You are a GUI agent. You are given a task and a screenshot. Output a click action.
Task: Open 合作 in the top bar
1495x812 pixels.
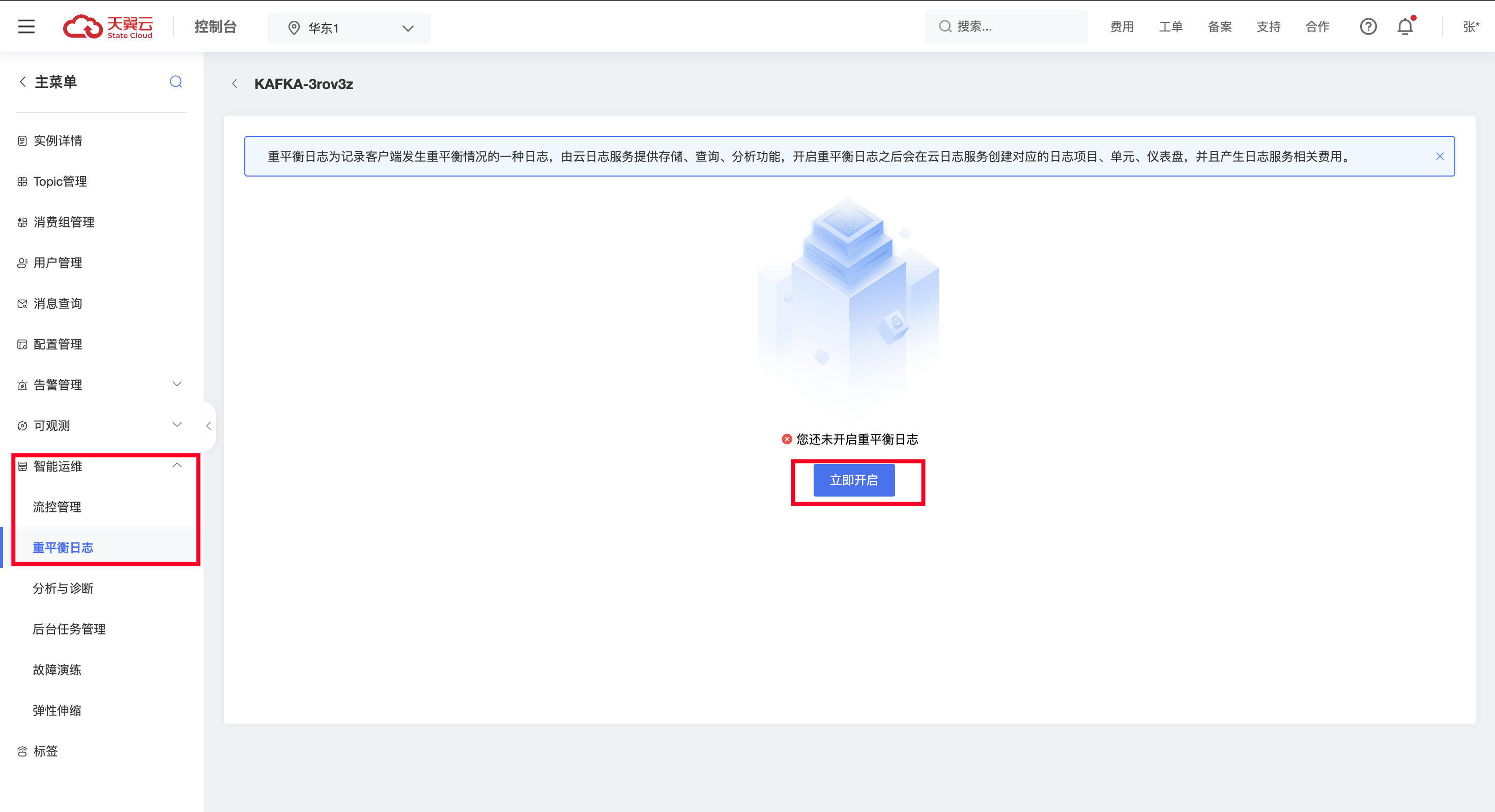pos(1317,26)
